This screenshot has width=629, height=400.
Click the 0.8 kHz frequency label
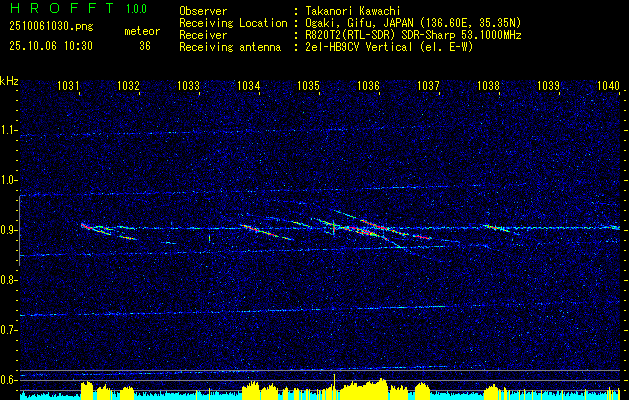(x=8, y=280)
